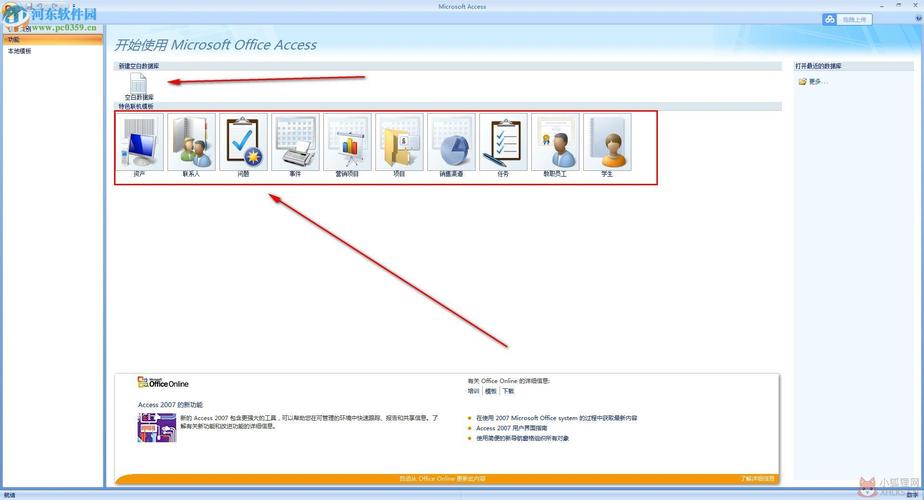This screenshot has height=500, width=924.
Task: Click the Office button in top-left corner
Action: pos(13,13)
